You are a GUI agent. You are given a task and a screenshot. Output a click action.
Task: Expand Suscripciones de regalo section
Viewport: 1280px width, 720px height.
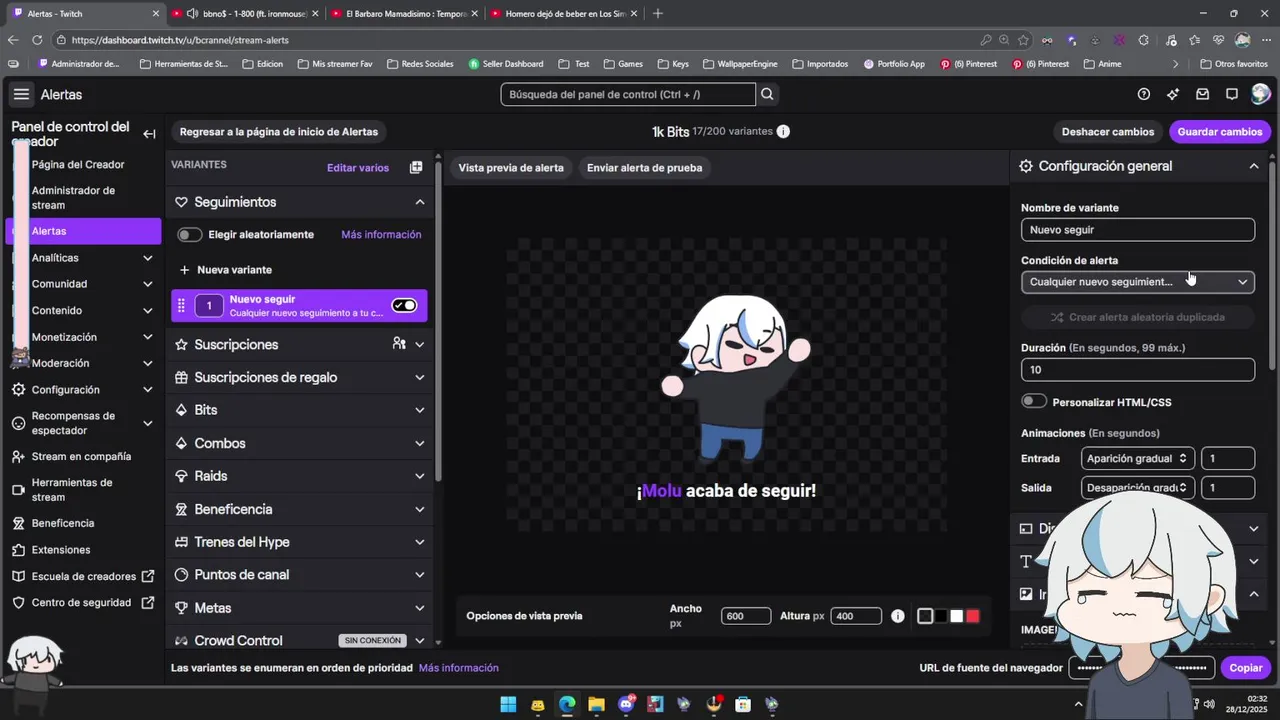[420, 377]
